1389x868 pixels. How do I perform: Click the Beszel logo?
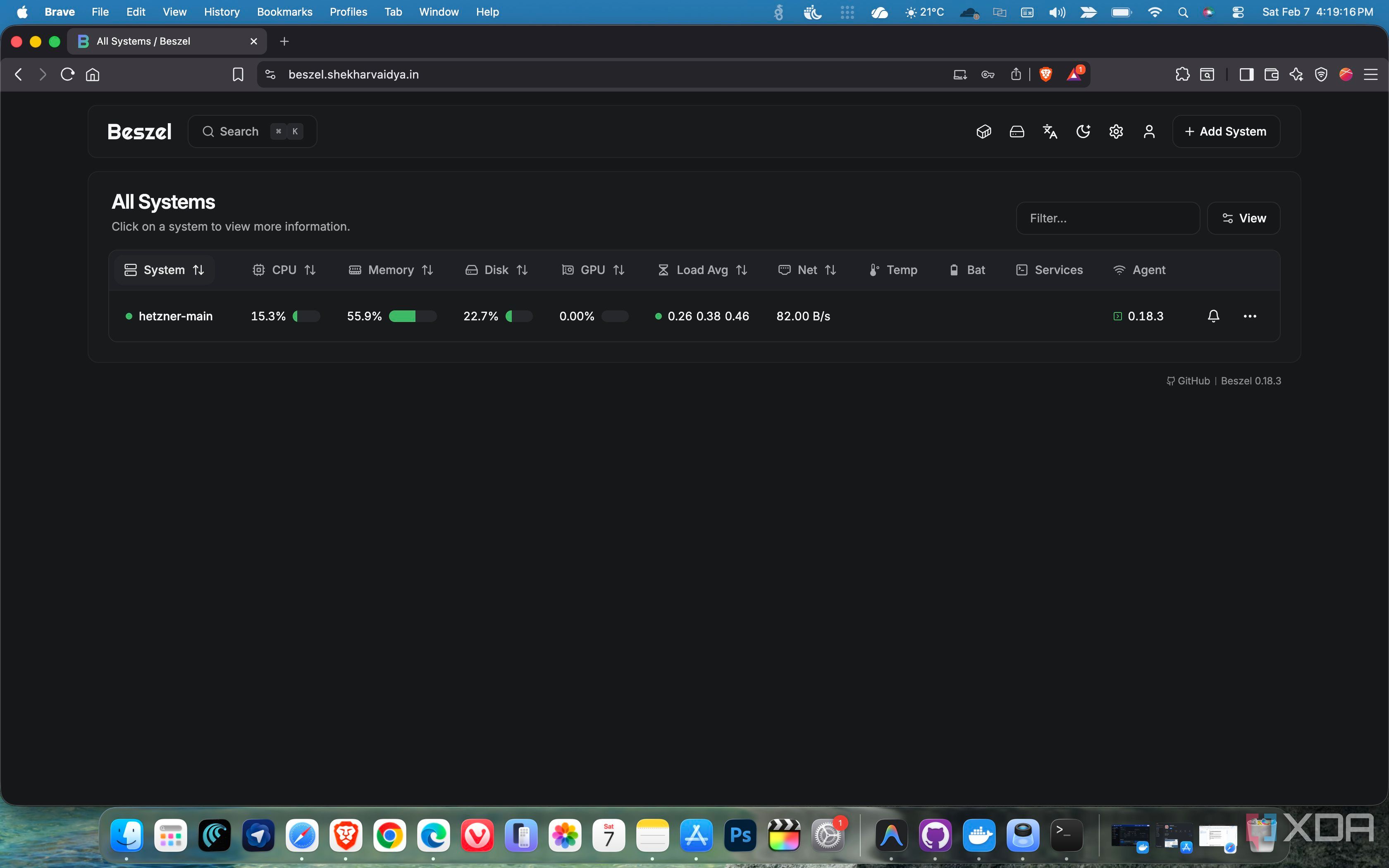(x=139, y=131)
